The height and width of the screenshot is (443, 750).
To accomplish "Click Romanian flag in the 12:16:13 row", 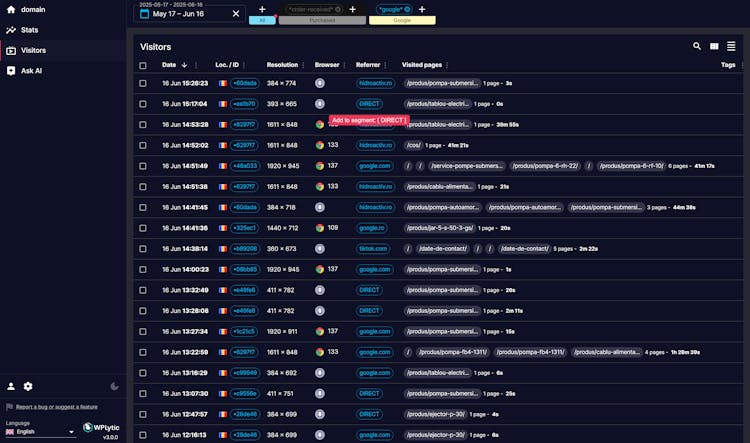I will pyautogui.click(x=222, y=435).
